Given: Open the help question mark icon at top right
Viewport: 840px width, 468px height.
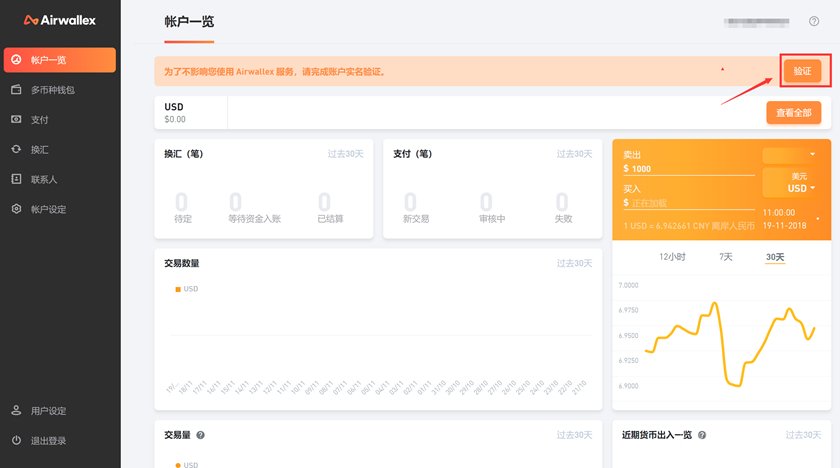Looking at the screenshot, I should pyautogui.click(x=814, y=21).
